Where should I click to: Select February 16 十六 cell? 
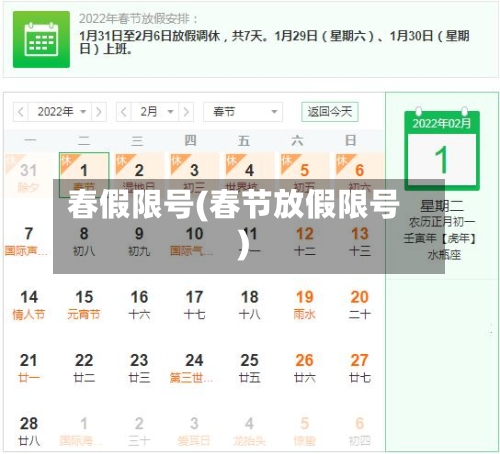(x=139, y=305)
